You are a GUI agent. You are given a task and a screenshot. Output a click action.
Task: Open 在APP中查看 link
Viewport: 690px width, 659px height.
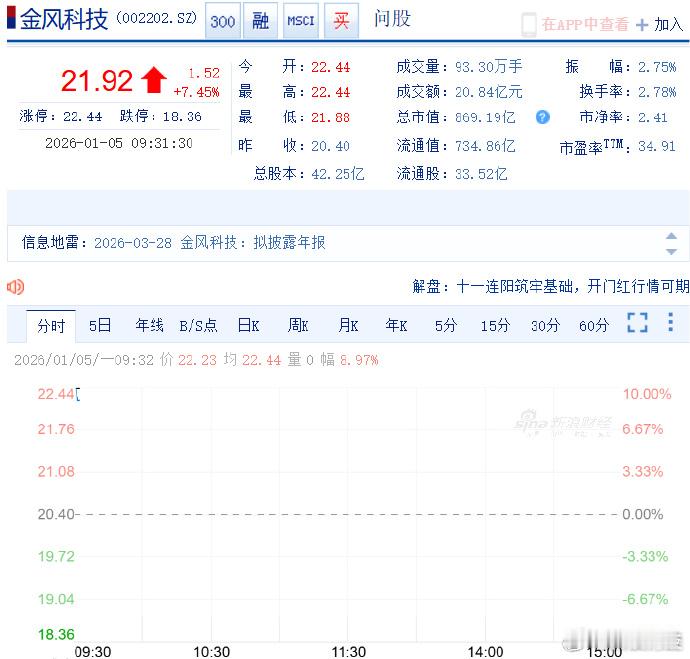(585, 24)
